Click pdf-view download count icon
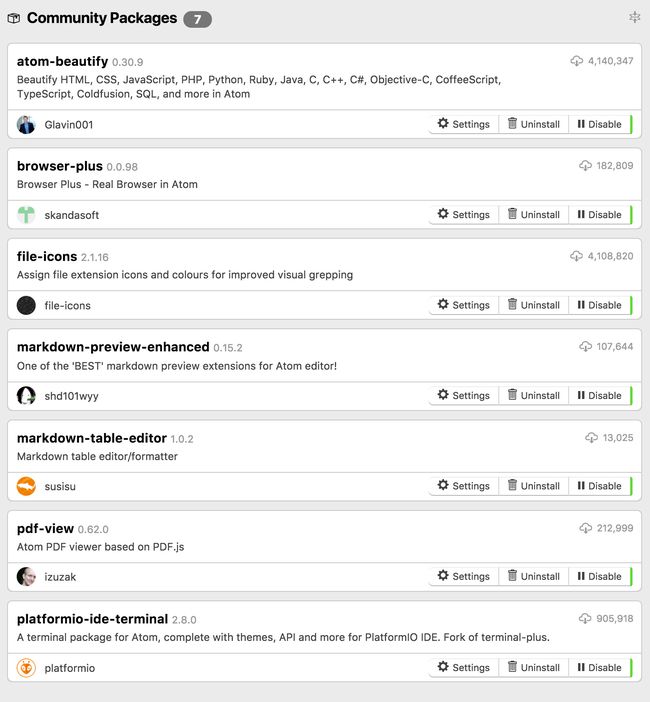Image resolution: width=650 pixels, height=702 pixels. click(586, 528)
